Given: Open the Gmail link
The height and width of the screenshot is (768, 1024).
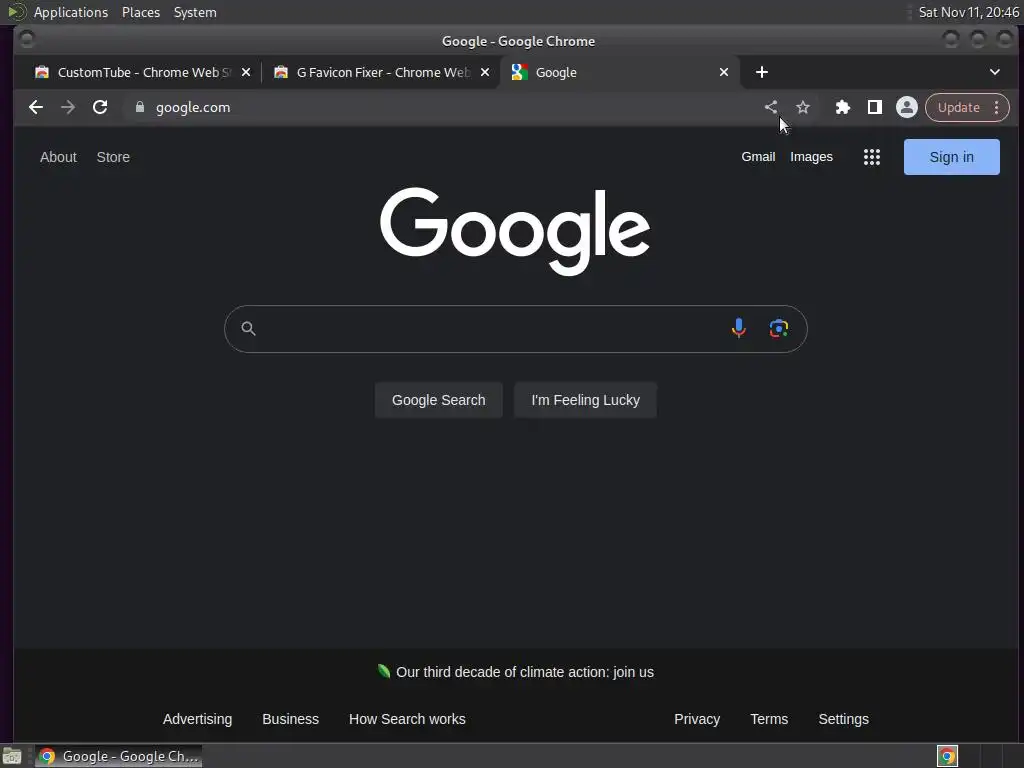Looking at the screenshot, I should [758, 157].
